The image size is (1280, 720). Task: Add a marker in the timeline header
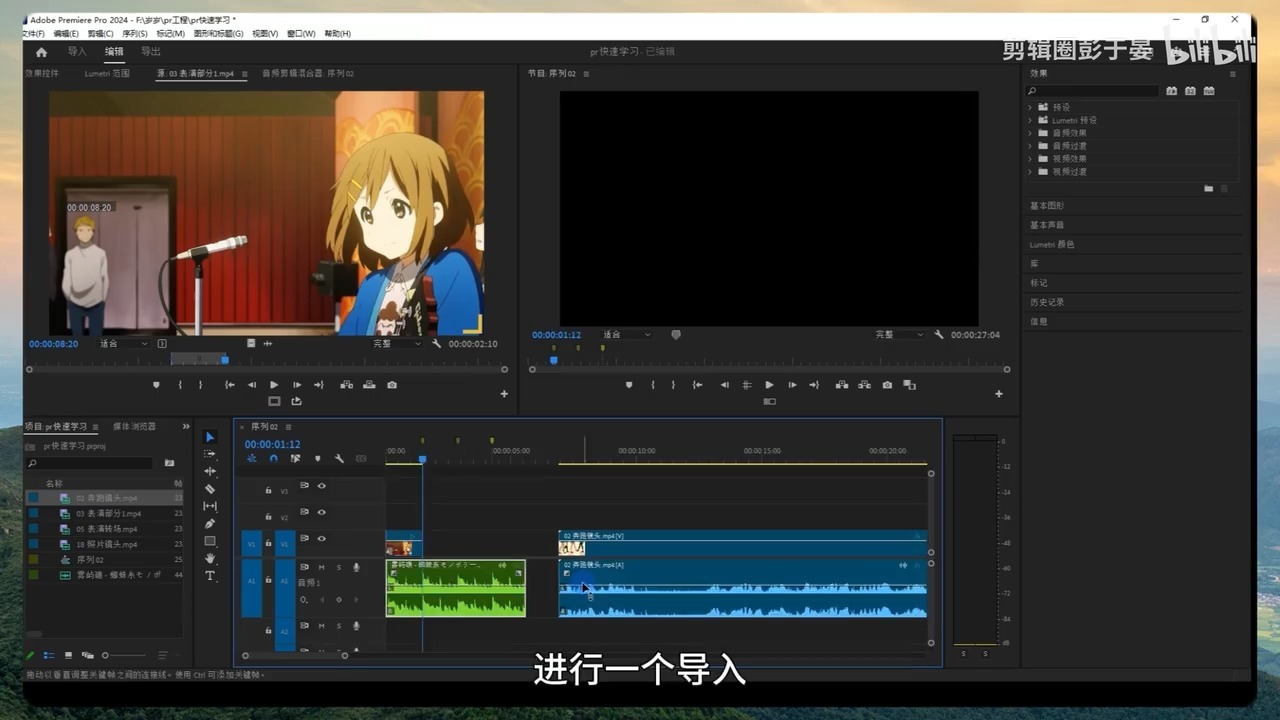[x=318, y=459]
